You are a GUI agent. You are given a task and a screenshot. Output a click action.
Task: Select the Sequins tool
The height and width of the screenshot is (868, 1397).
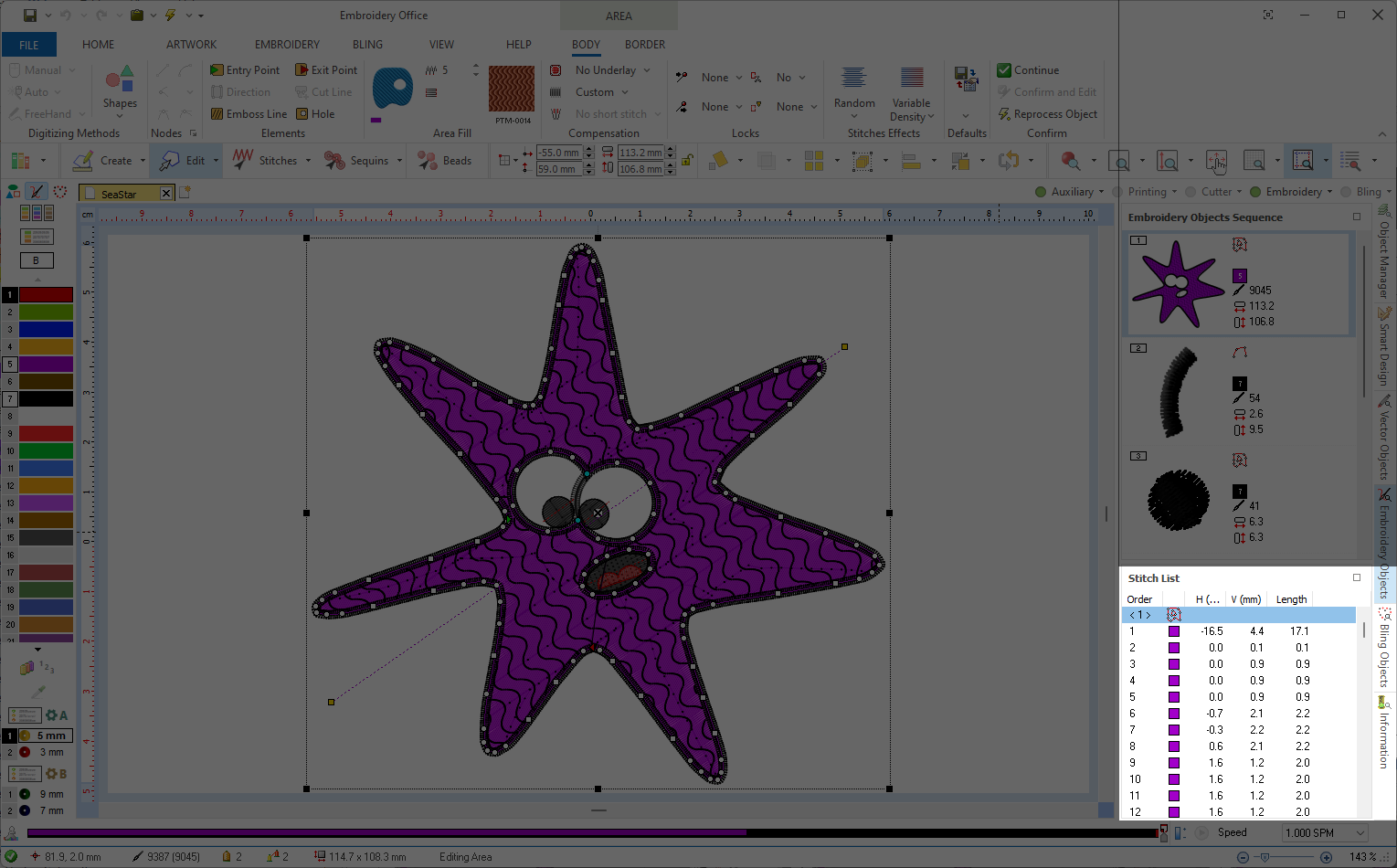356,161
